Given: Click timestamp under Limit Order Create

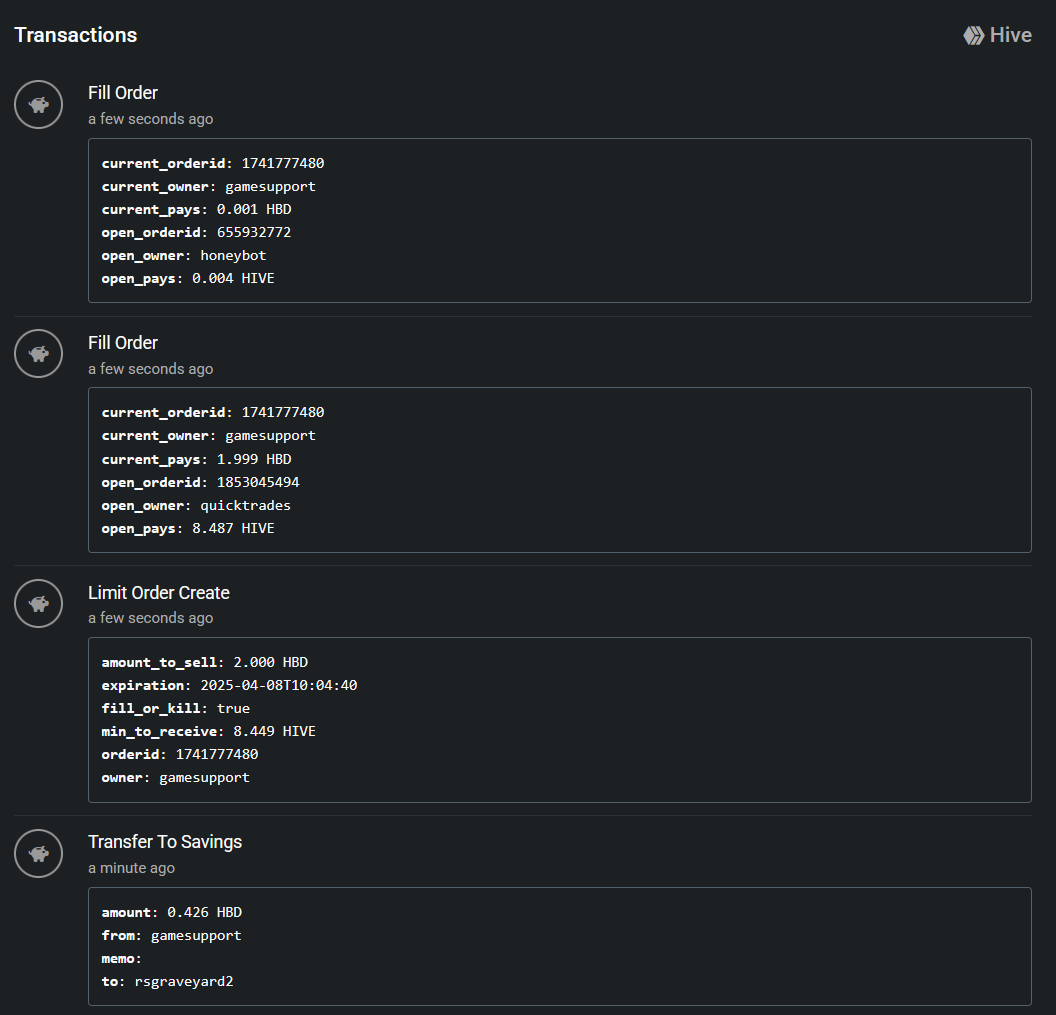Looking at the screenshot, I should (150, 618).
